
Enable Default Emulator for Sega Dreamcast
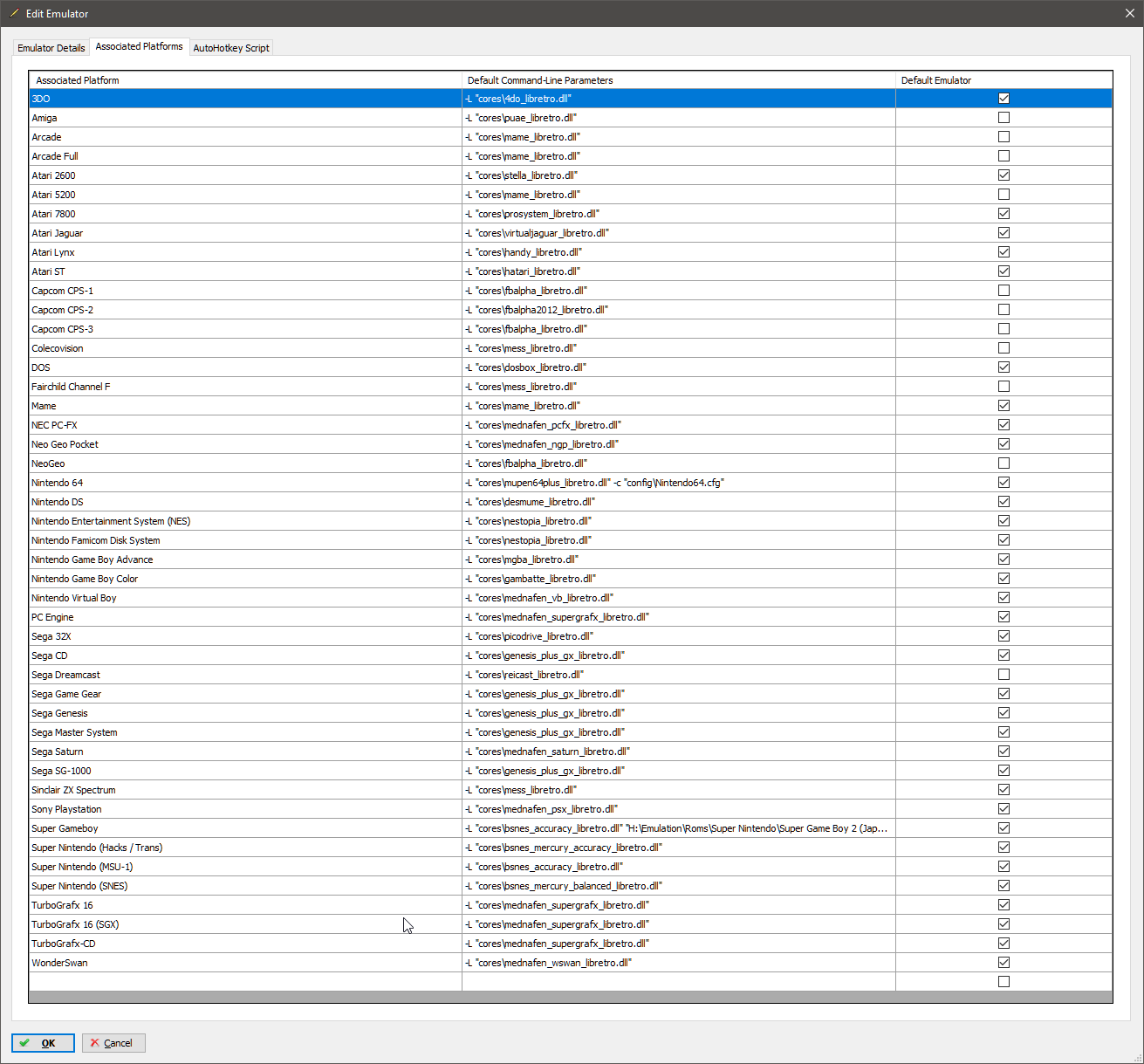1004,675
